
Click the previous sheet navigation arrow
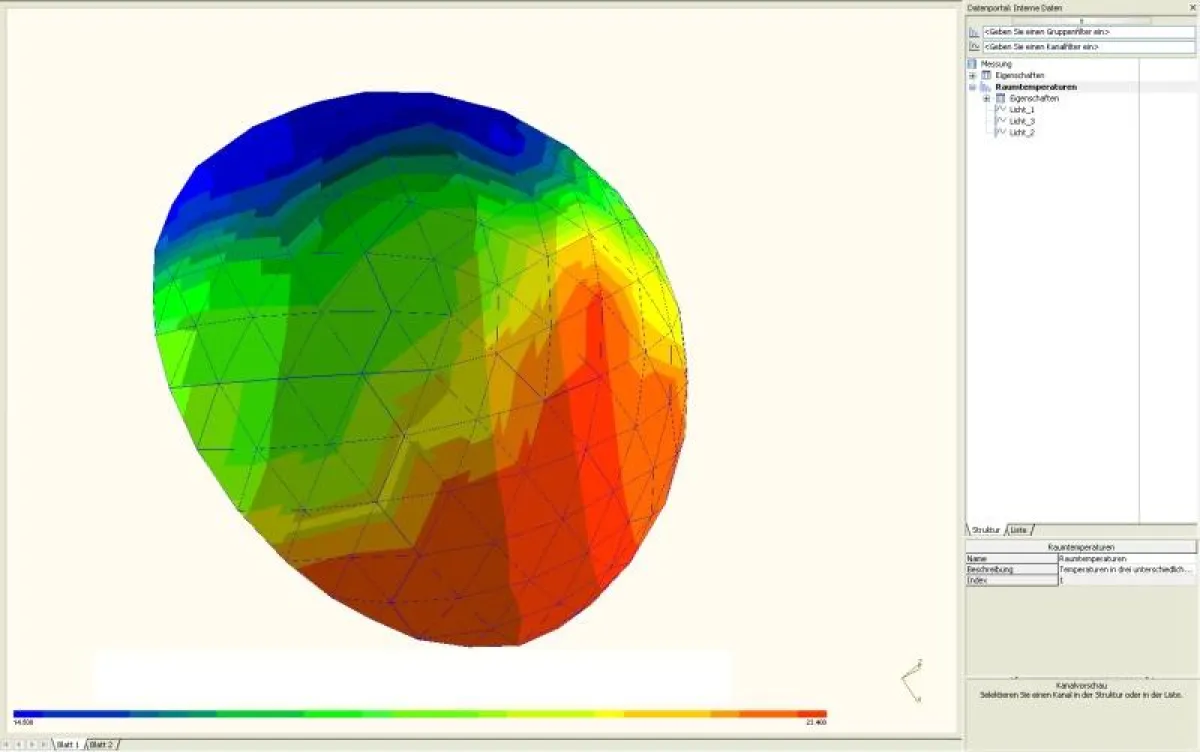20,745
